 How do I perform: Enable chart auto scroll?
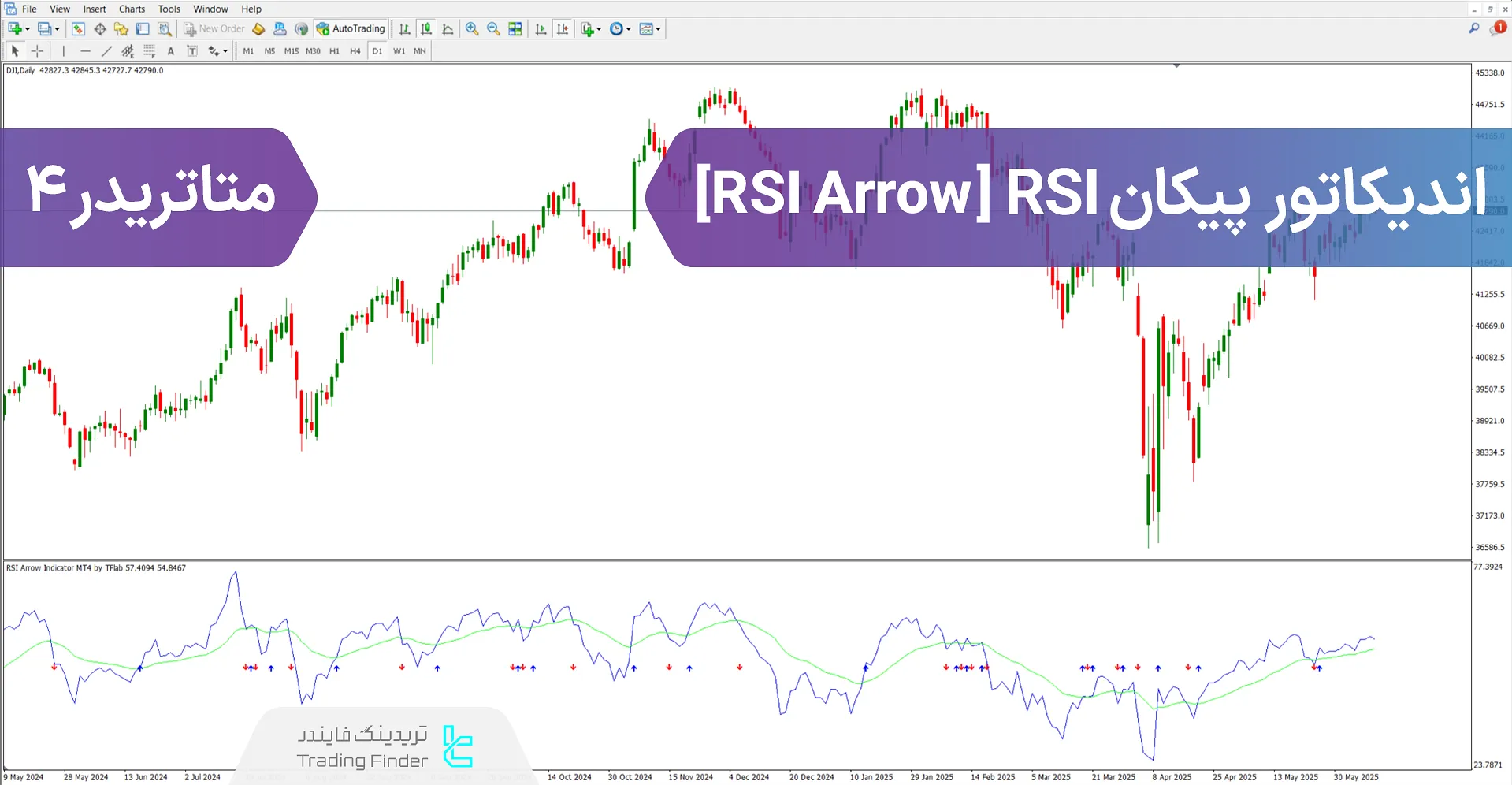coord(541,28)
